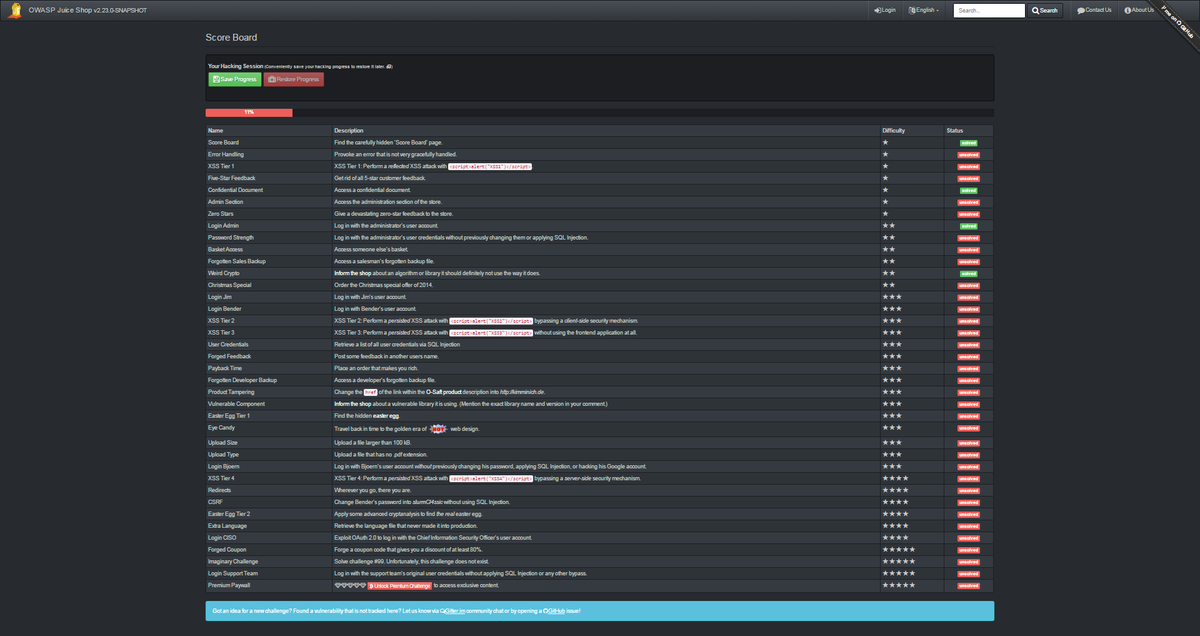1200x636 pixels.
Task: Select the Login CISO challenge name
Action: [223, 538]
